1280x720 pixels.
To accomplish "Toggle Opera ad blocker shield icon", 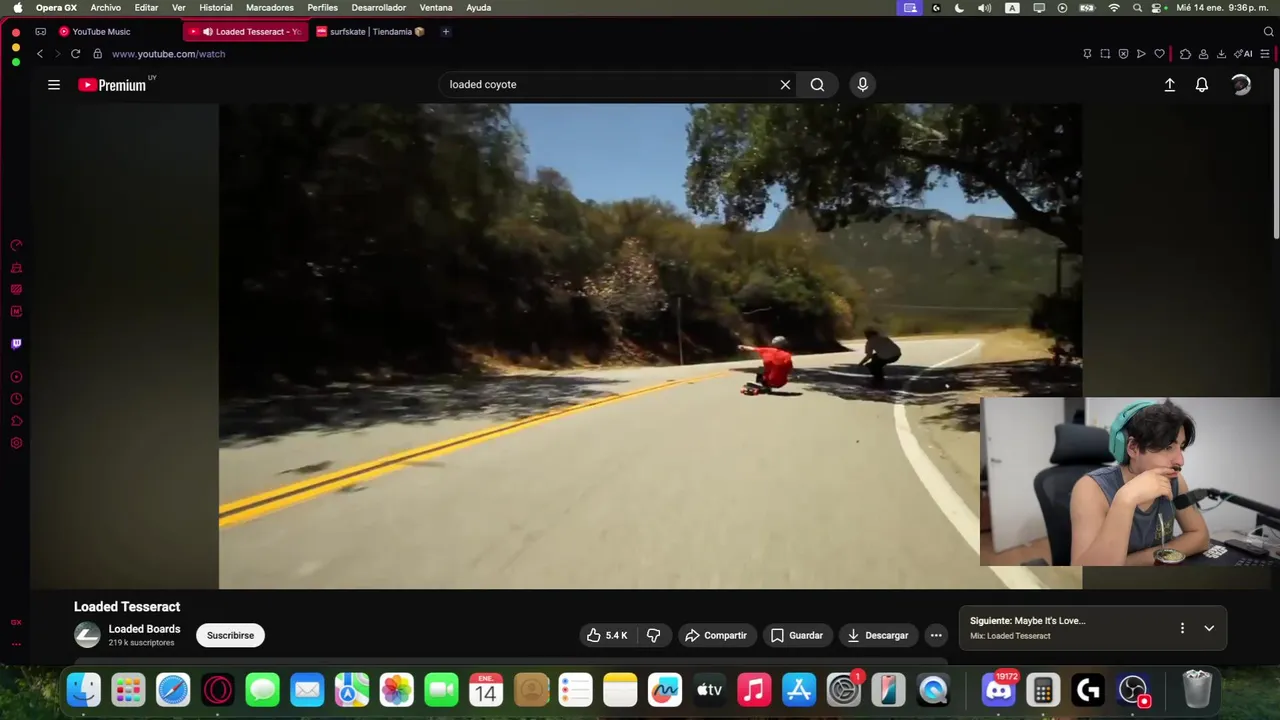I will (1123, 54).
